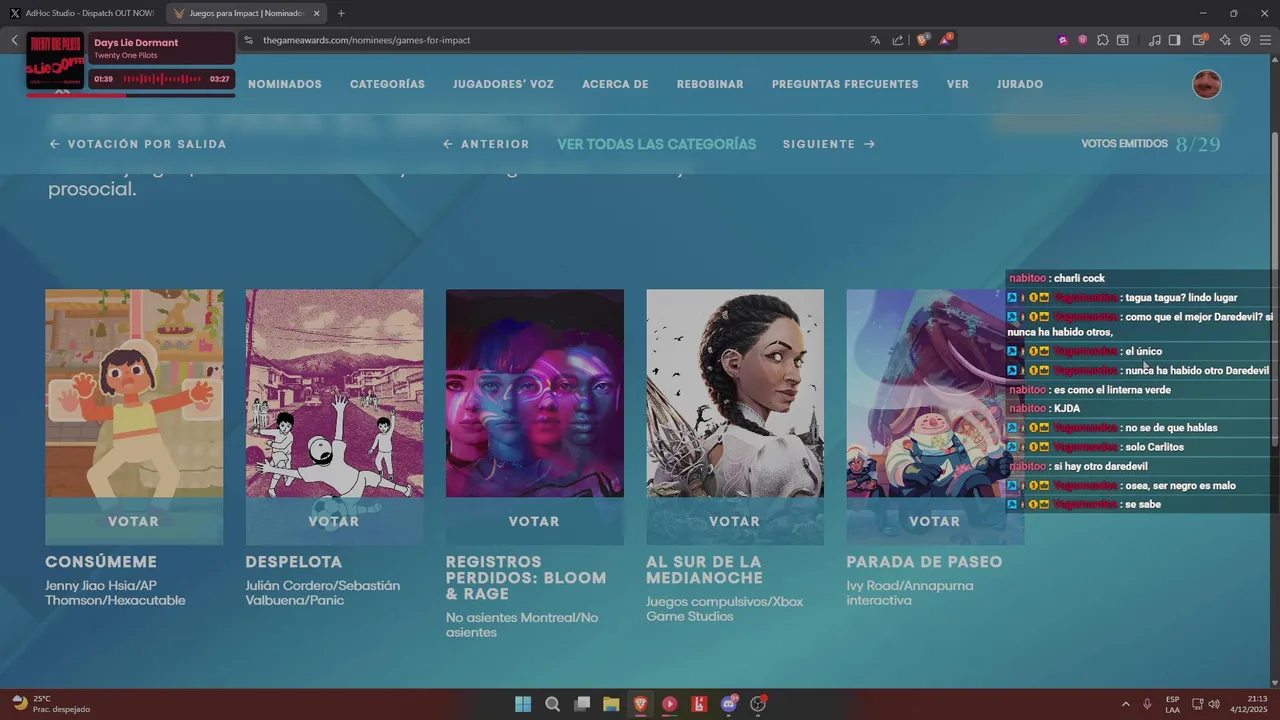Image resolution: width=1280 pixels, height=720 pixels.
Task: Open File Explorer from taskbar
Action: pyautogui.click(x=611, y=704)
